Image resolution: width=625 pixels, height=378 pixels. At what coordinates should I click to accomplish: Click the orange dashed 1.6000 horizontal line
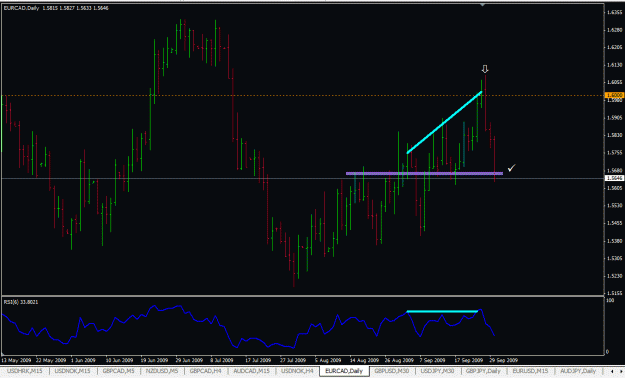coord(303,95)
